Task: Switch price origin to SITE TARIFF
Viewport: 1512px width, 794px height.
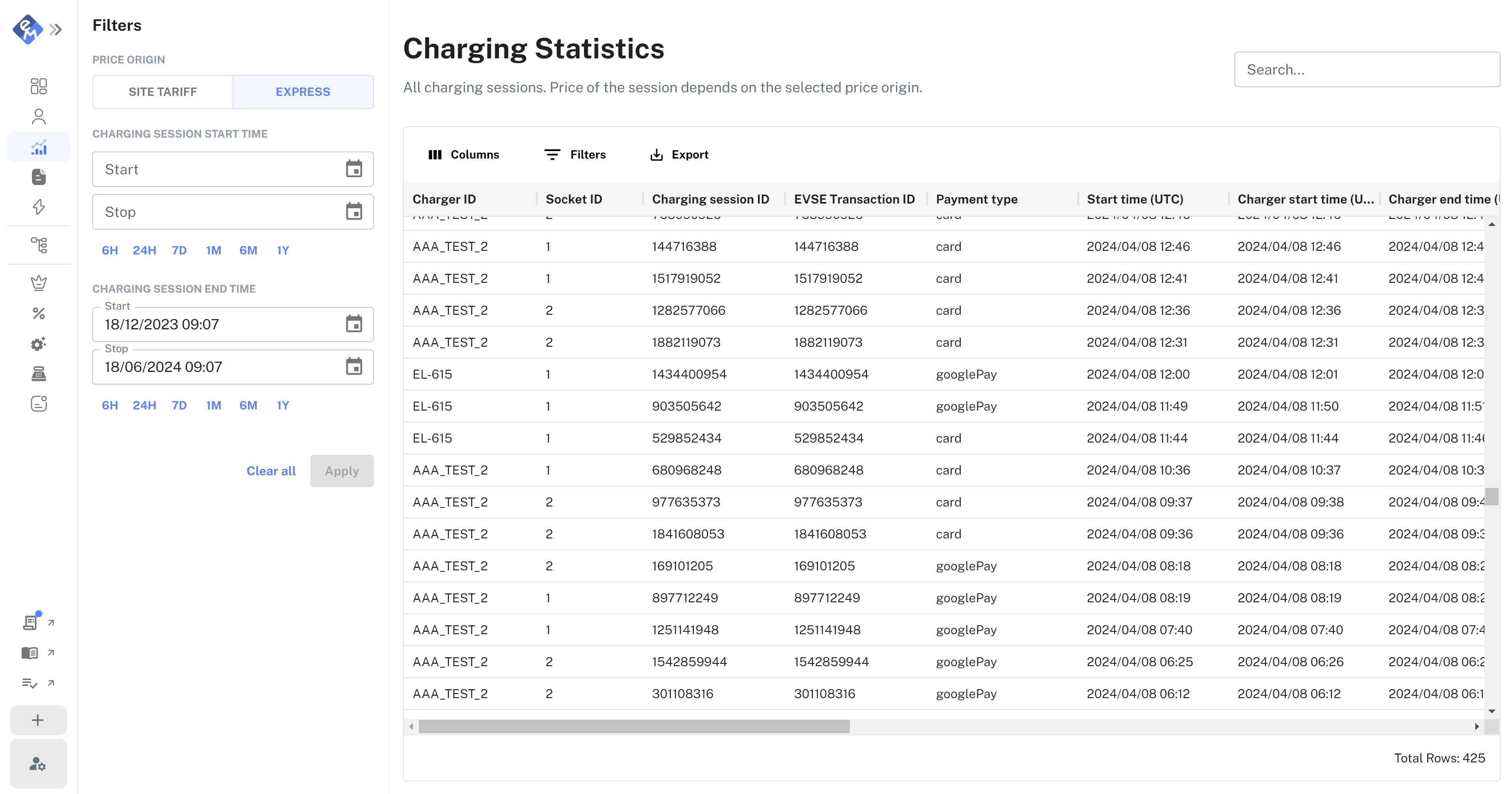Action: pos(162,92)
